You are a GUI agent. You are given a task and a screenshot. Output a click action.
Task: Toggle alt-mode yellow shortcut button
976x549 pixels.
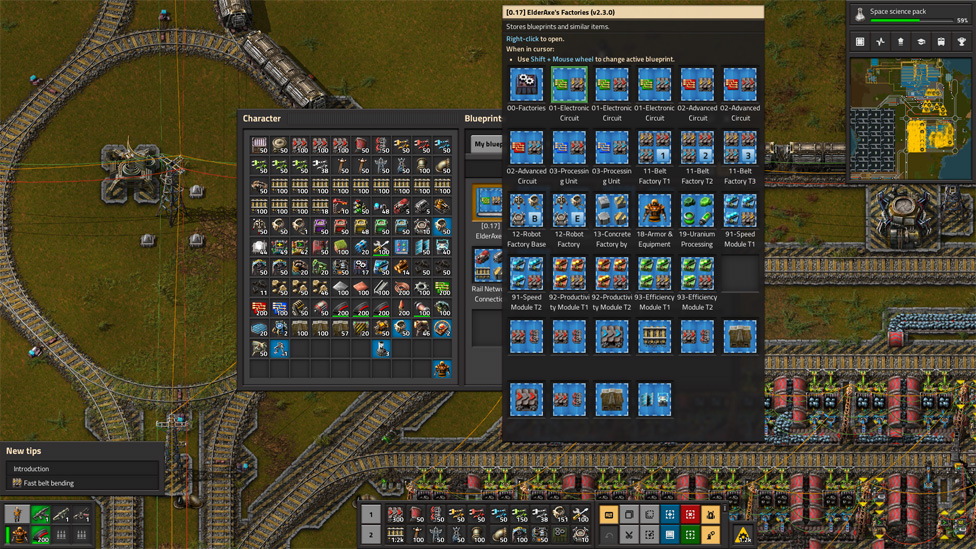click(609, 515)
